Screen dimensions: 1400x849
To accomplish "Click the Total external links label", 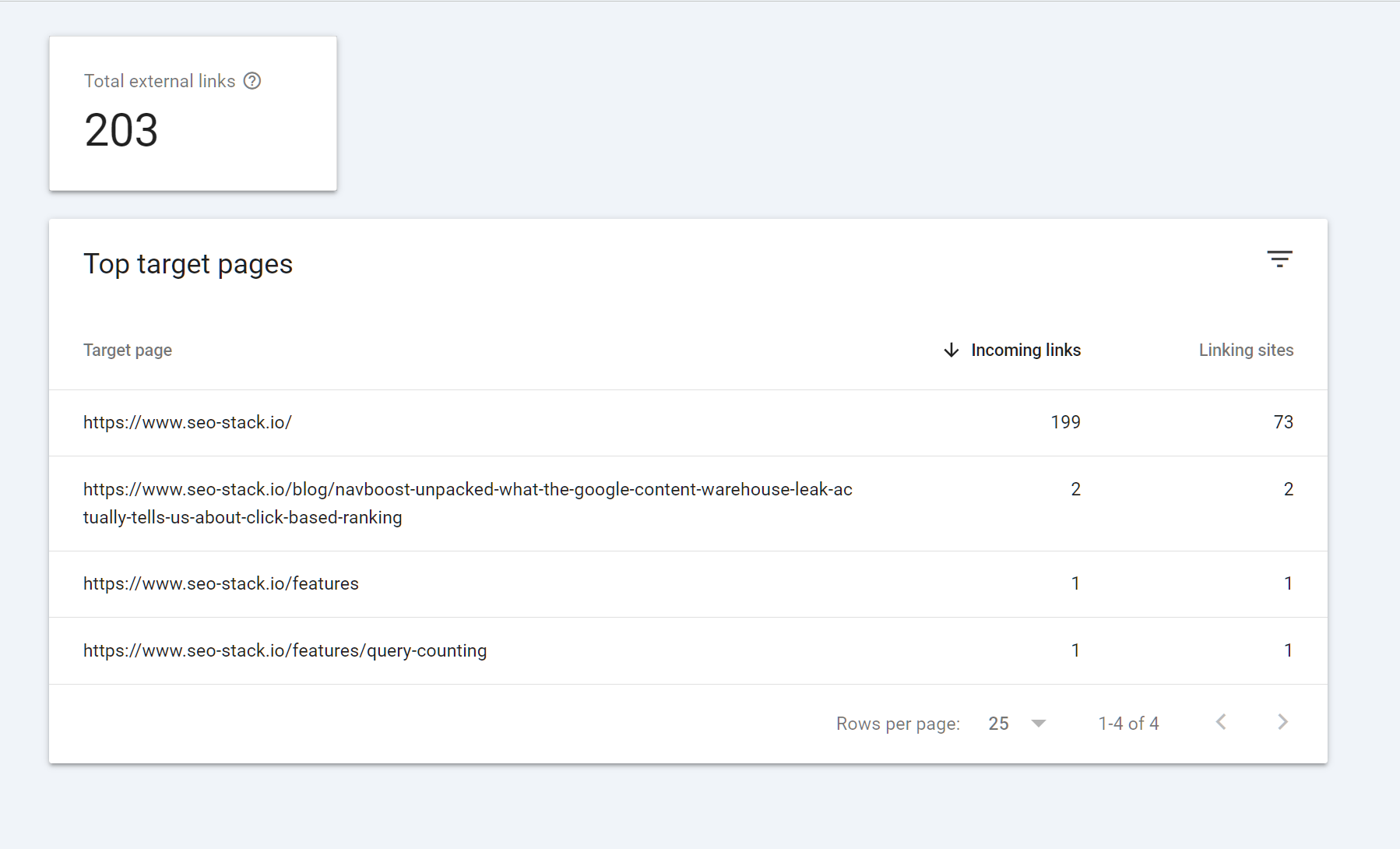I will tap(160, 81).
